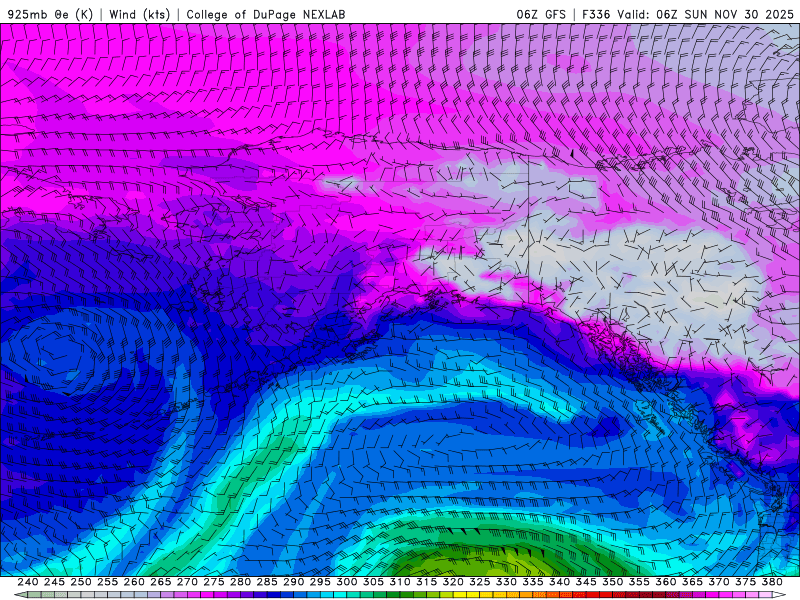Click the 325 color scale label

(x=479, y=582)
